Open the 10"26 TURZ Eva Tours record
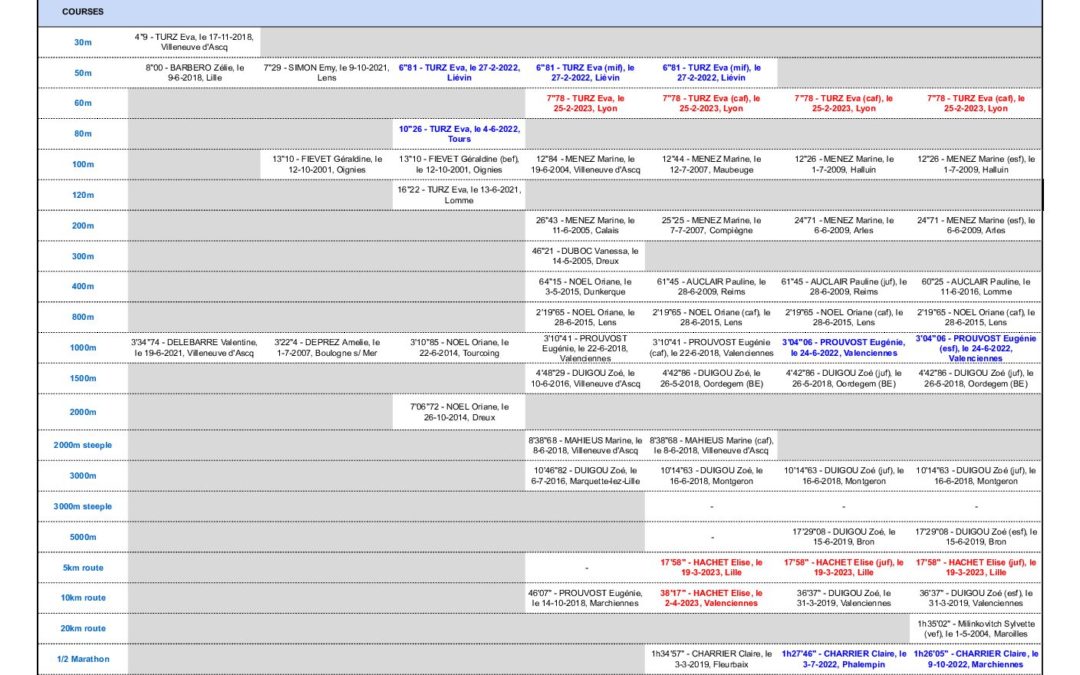This screenshot has width=1080, height=675. pos(460,134)
